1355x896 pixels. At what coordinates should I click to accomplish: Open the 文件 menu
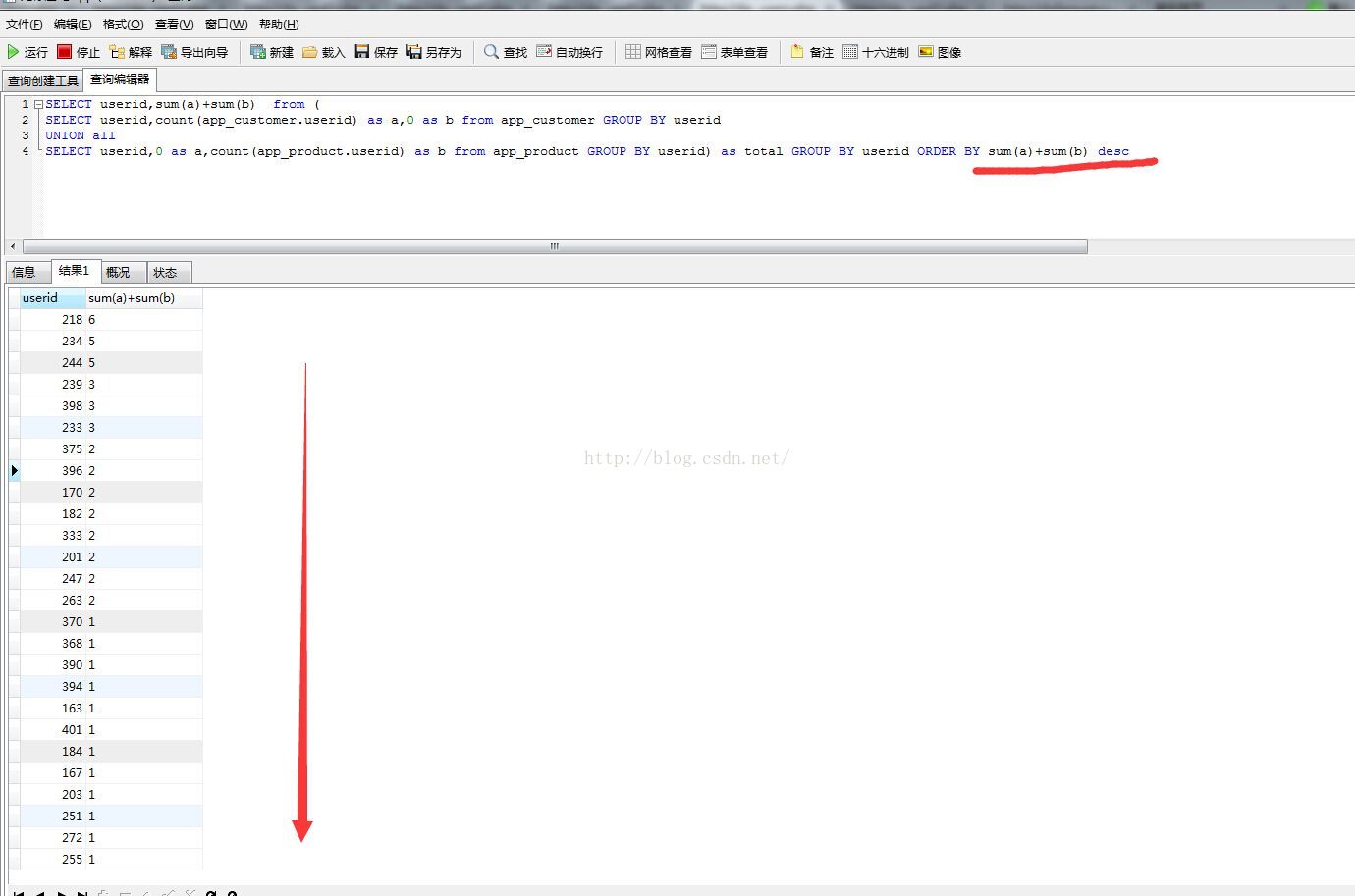click(x=25, y=24)
